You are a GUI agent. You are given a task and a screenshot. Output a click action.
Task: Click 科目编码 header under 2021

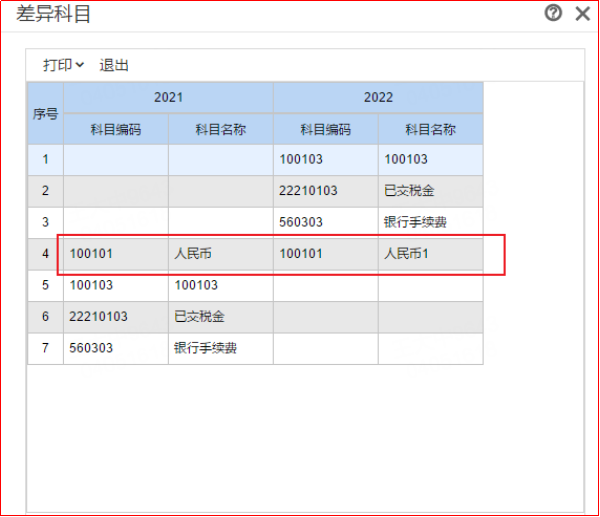(x=116, y=129)
